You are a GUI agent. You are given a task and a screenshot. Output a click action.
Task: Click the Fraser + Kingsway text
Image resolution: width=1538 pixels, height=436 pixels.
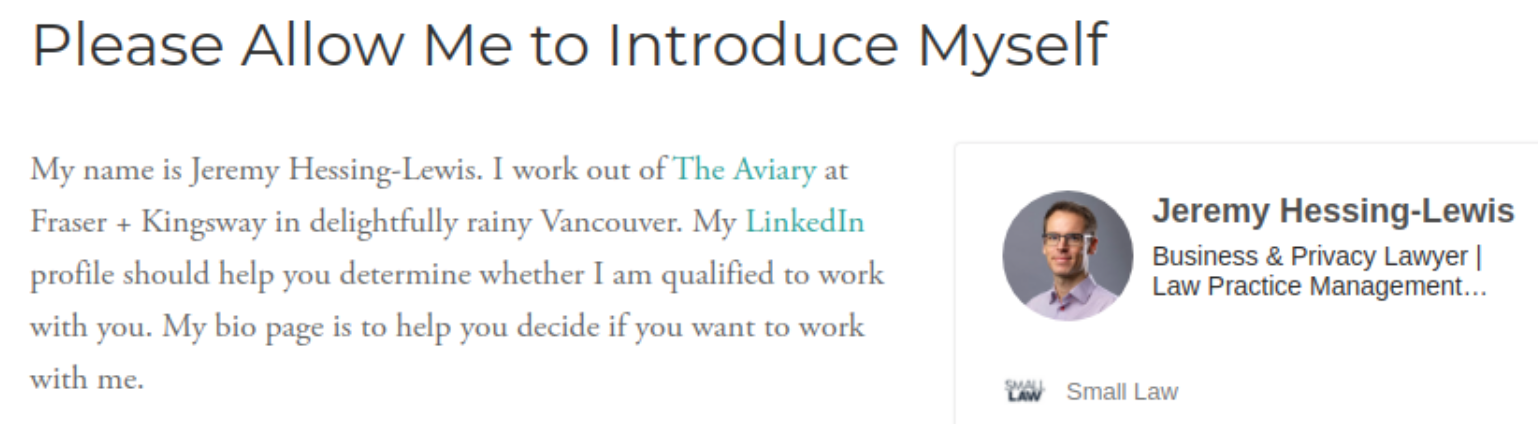click(147, 222)
